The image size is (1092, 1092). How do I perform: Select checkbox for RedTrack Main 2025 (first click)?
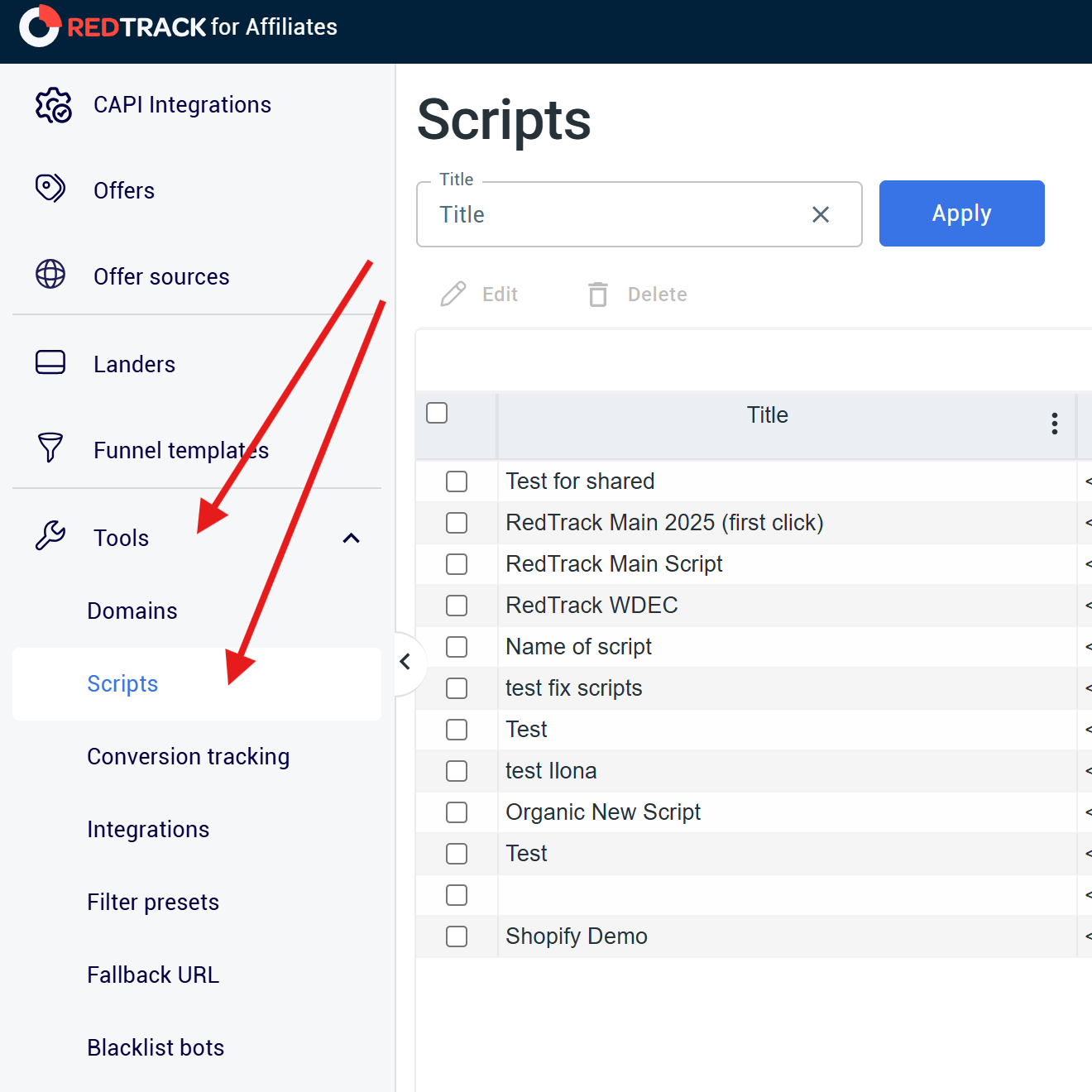[457, 523]
